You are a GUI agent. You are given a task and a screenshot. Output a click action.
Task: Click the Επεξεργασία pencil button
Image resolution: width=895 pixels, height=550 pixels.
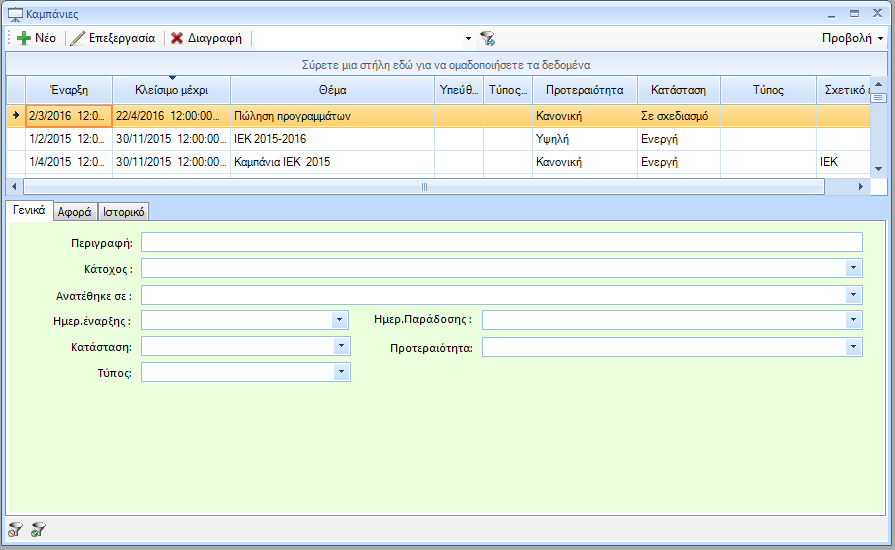point(113,38)
